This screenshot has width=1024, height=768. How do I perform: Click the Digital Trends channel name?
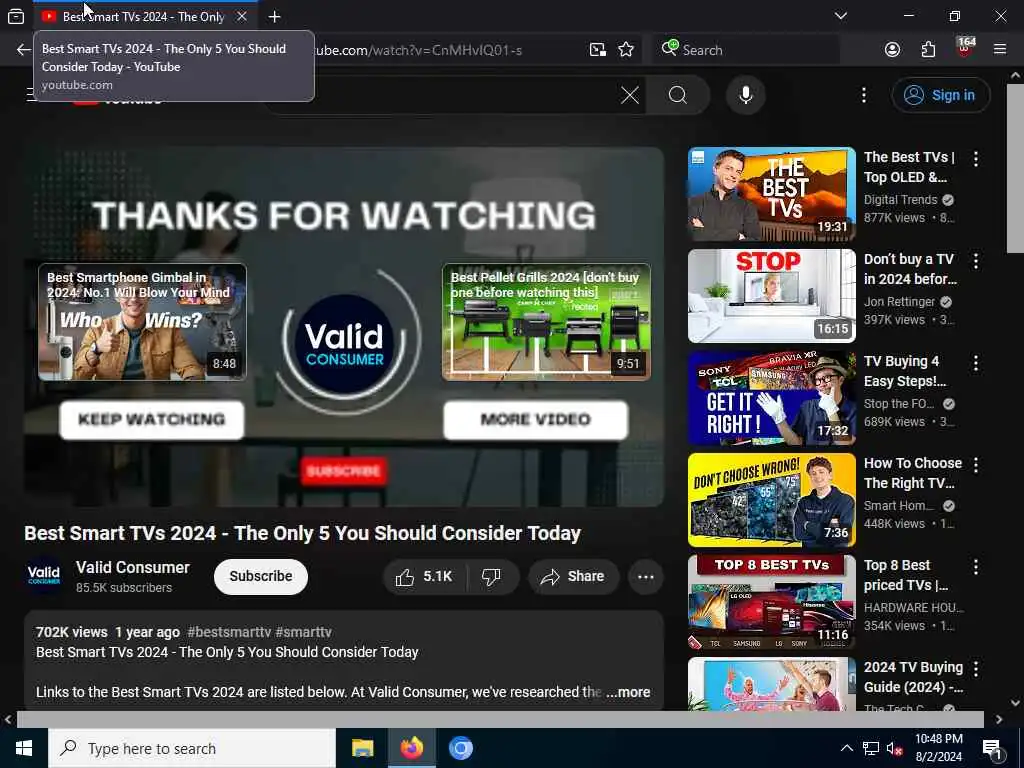(900, 200)
